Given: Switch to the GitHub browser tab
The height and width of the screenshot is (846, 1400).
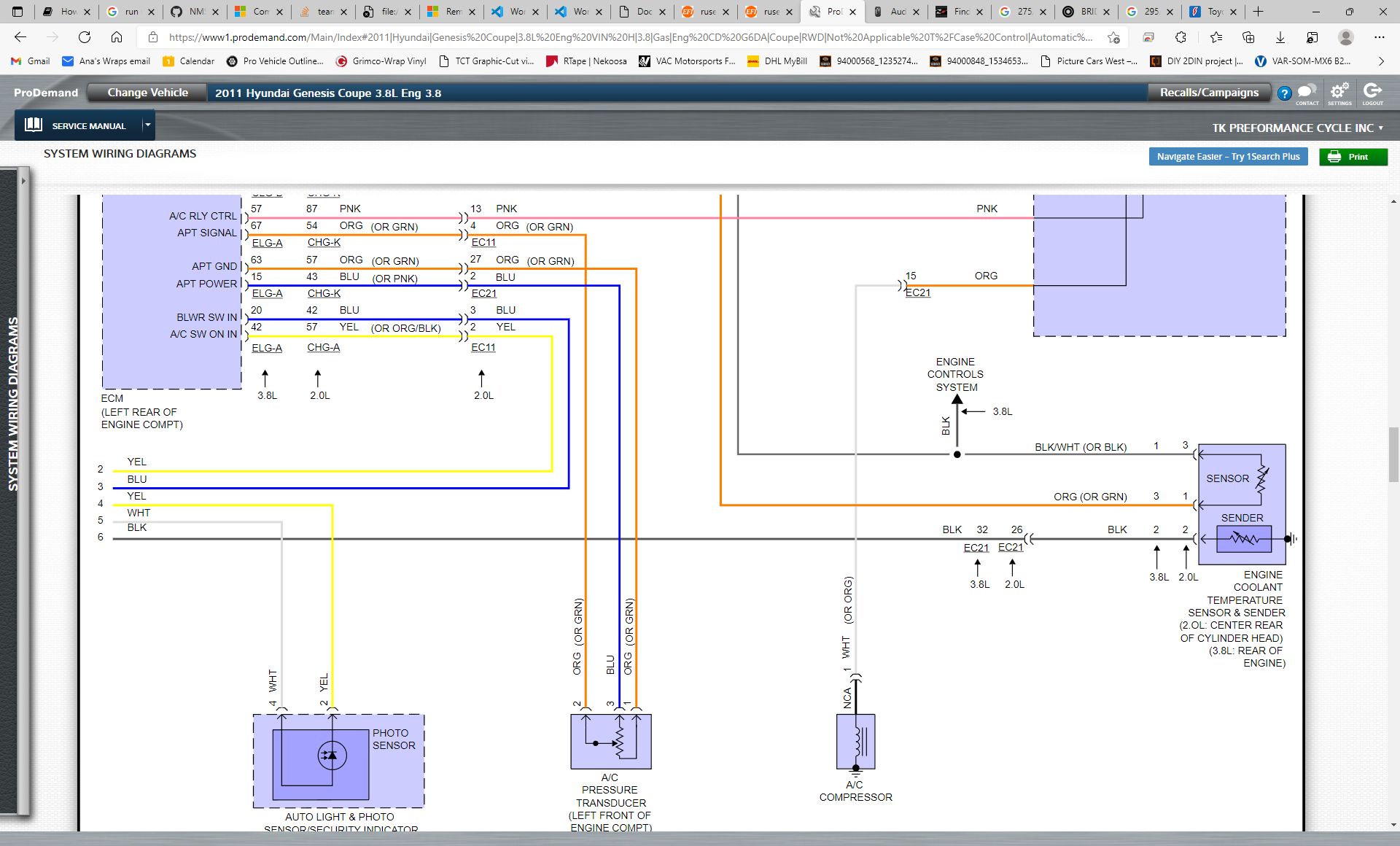Looking at the screenshot, I should [193, 12].
